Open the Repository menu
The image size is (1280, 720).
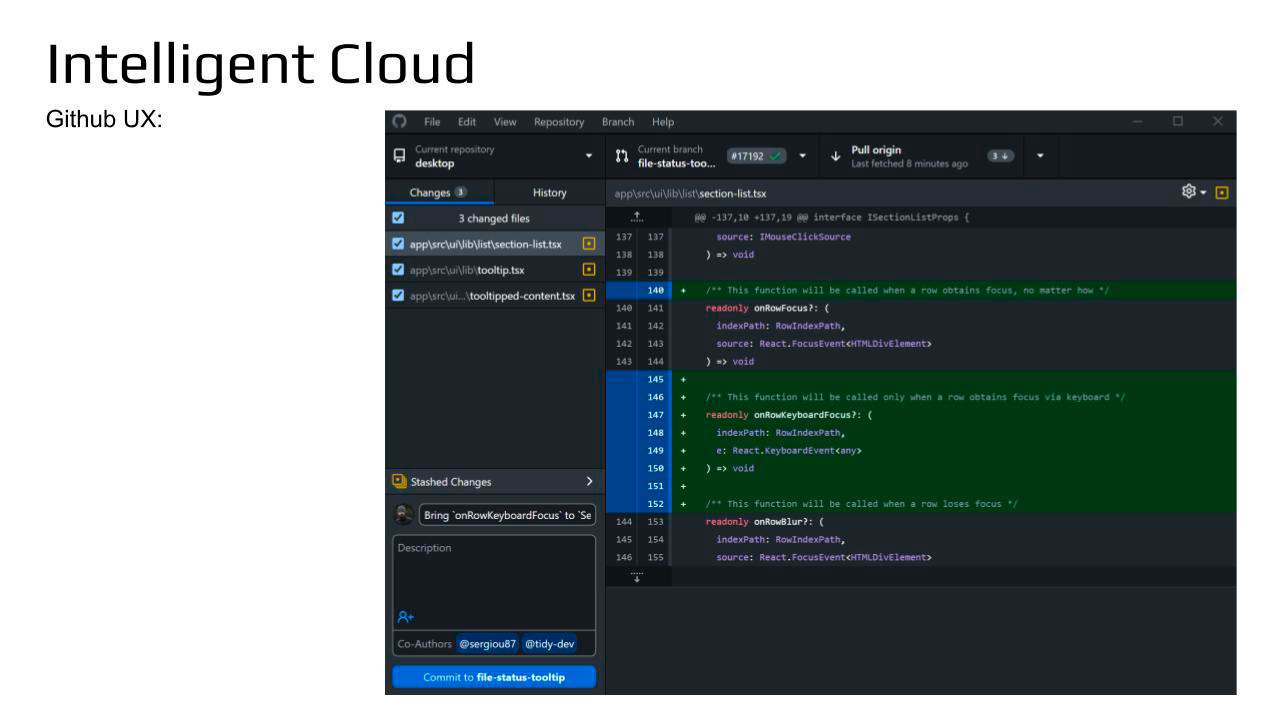(x=558, y=122)
